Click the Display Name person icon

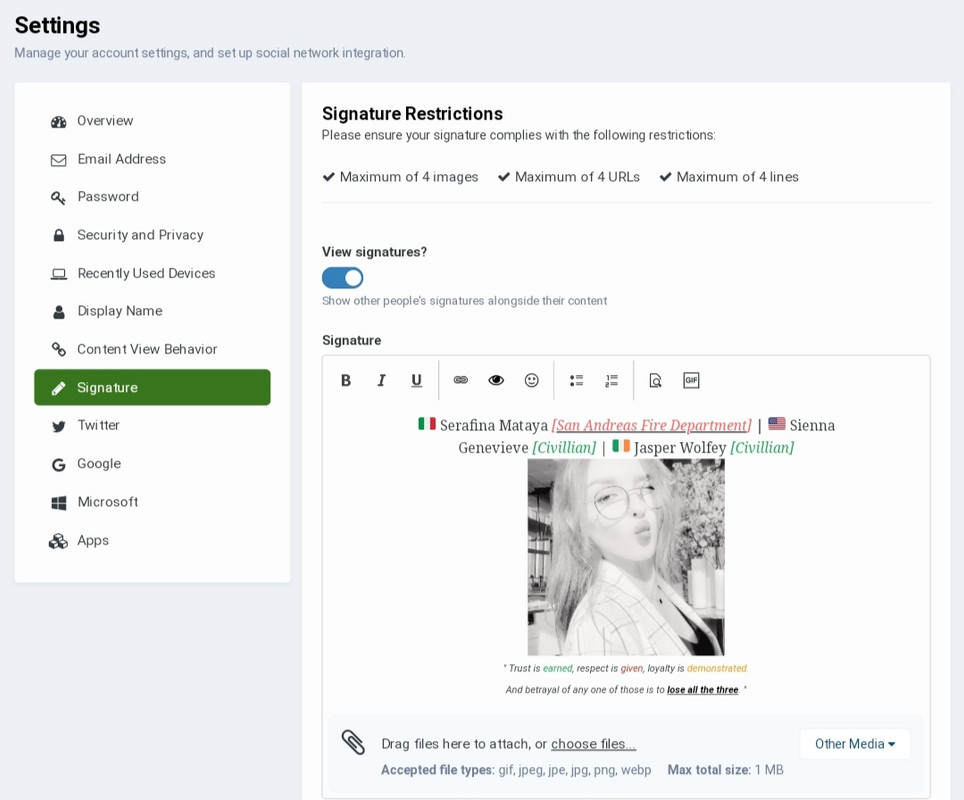58,312
